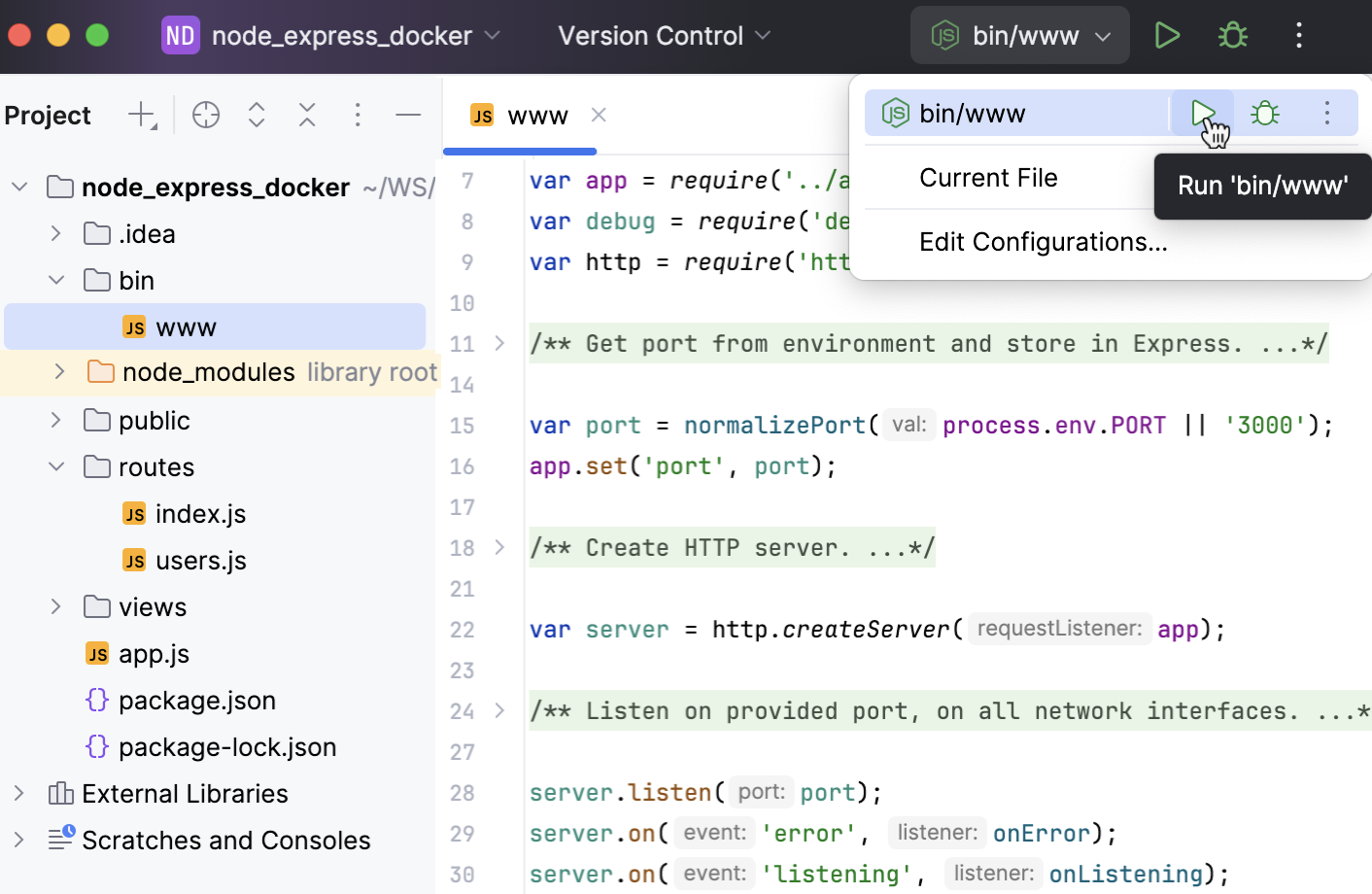This screenshot has height=894, width=1372.
Task: Click the debug icon inside the configurations popup
Action: click(1264, 113)
